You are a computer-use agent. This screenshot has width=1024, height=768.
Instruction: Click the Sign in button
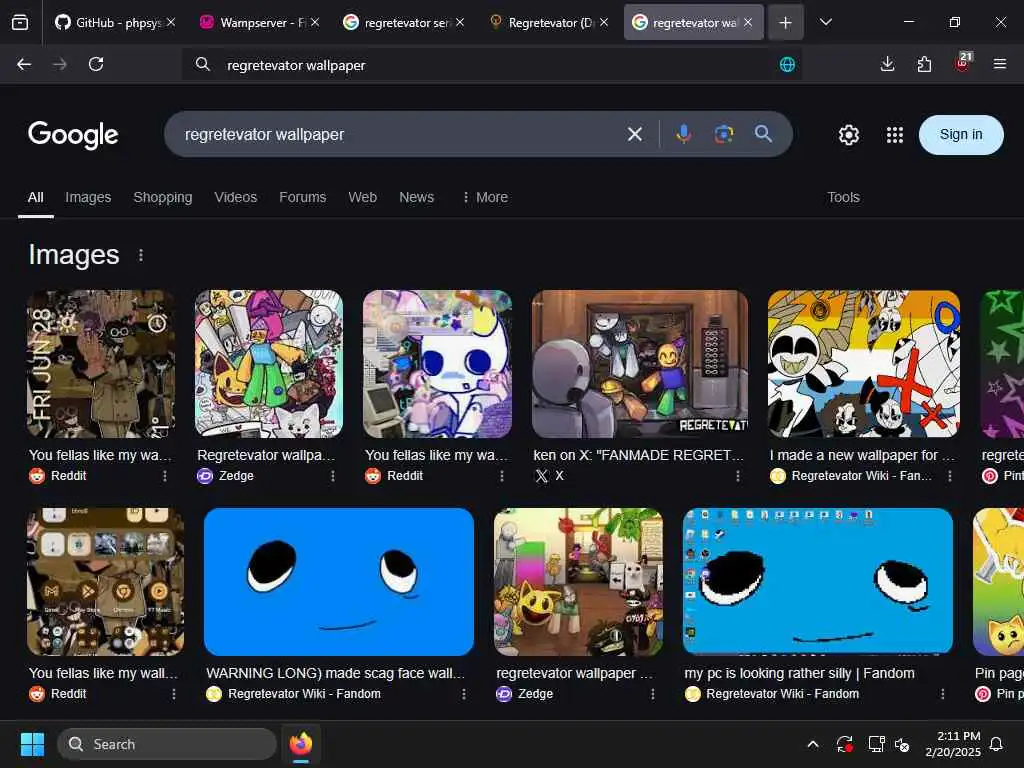coord(961,135)
